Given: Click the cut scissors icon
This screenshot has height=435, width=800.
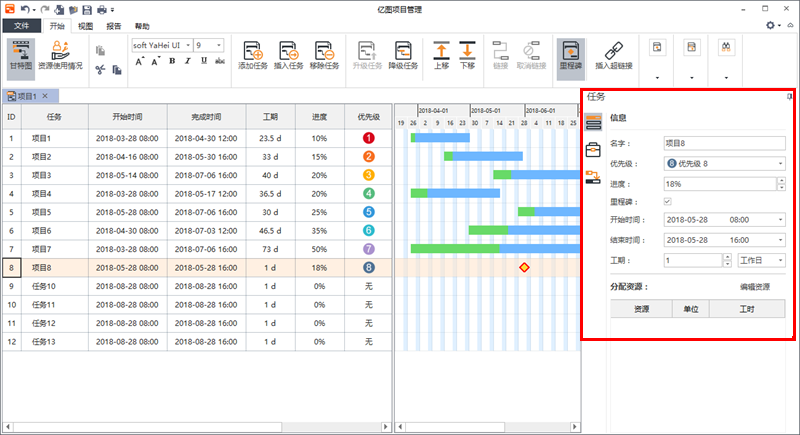Looking at the screenshot, I should [100, 70].
